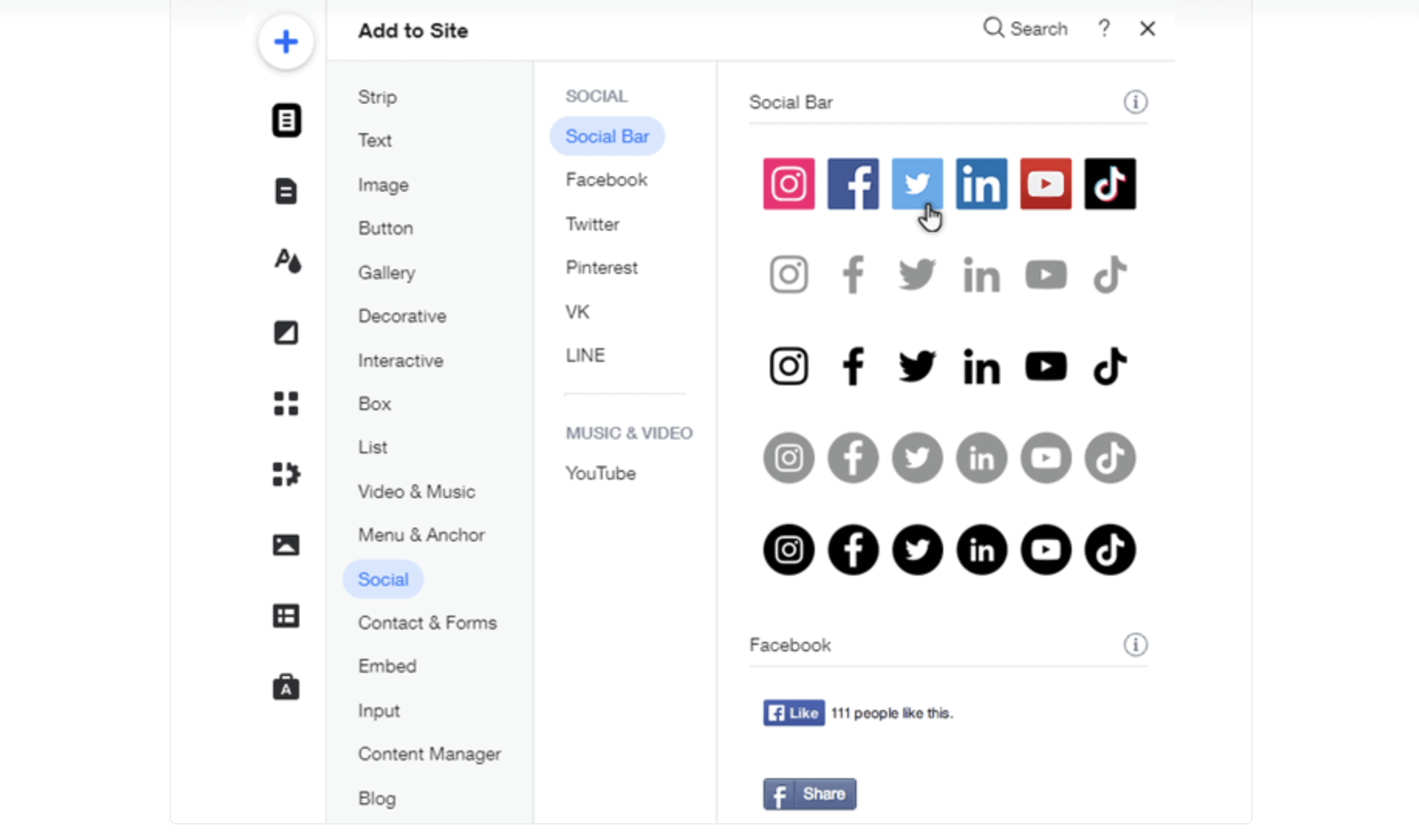Click the blue plus Add Elements button
1419x840 pixels.
tap(286, 42)
